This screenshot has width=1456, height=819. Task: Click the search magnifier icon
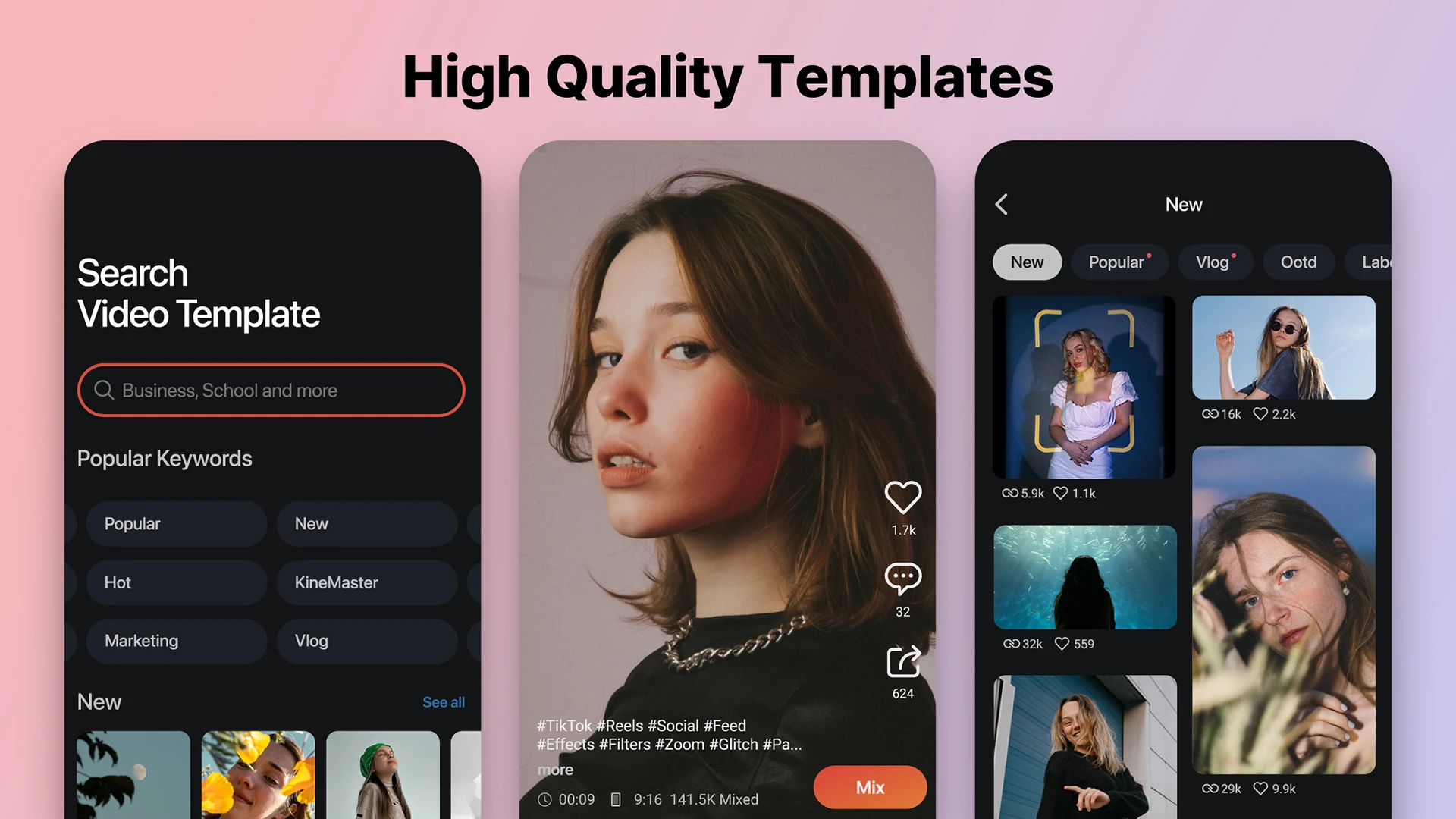click(104, 391)
